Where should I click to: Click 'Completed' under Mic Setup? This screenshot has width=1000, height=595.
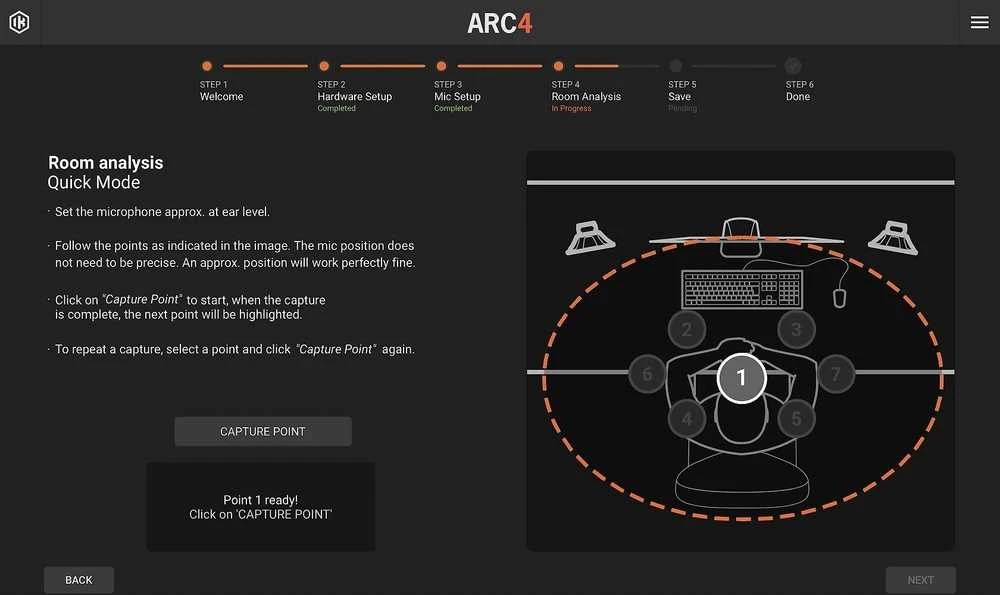[x=453, y=108]
